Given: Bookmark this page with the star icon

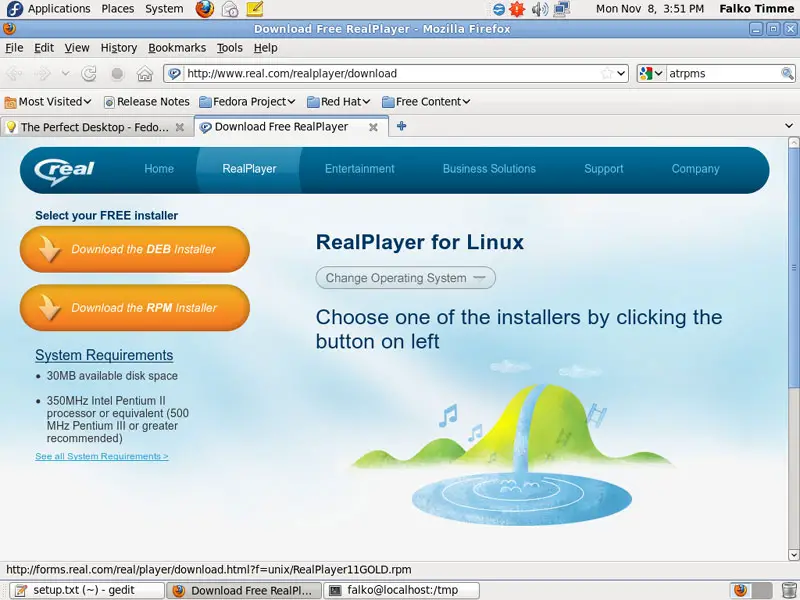Looking at the screenshot, I should 607,73.
